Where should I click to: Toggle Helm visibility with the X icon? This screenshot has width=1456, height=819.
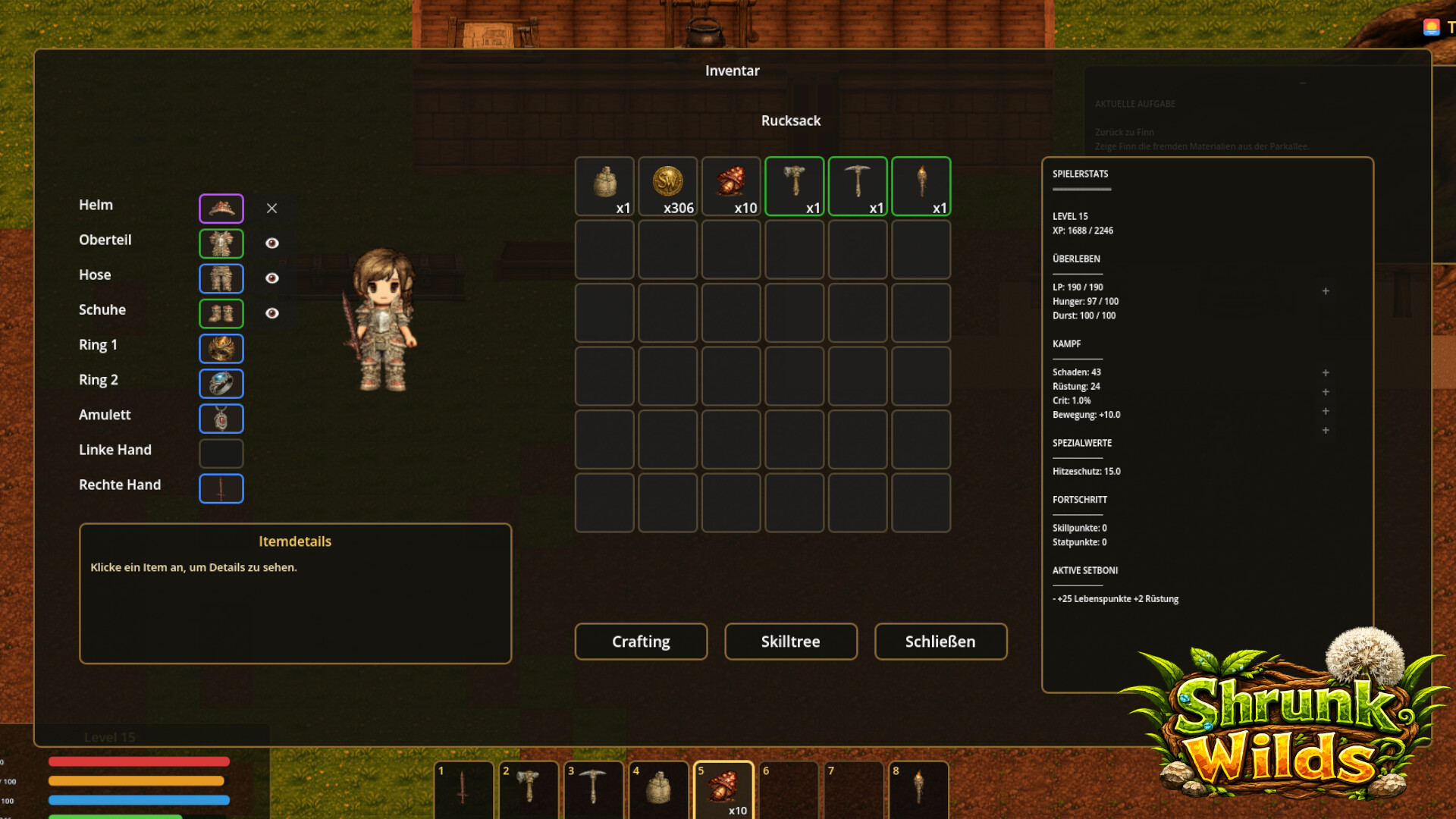pos(271,209)
